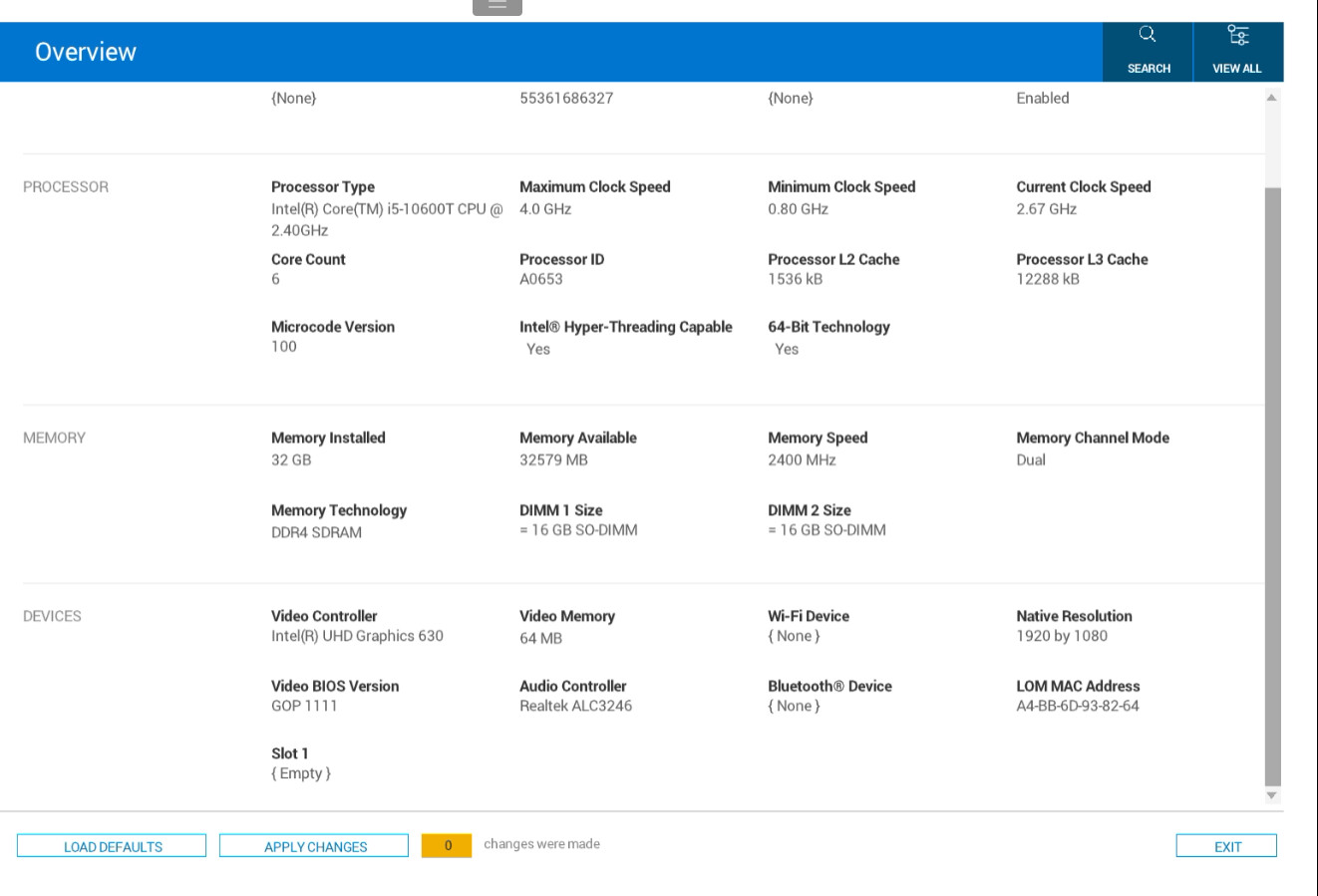Image resolution: width=1318 pixels, height=896 pixels.
Task: Click the Memory Technology value DDR4 SDRAM
Action: [x=317, y=533]
